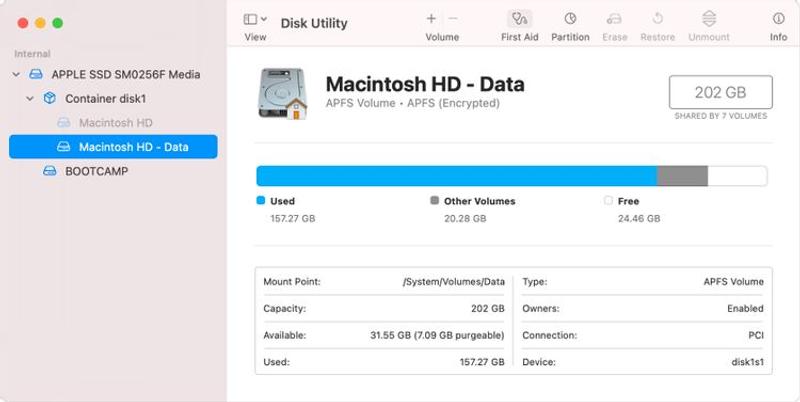Click the Macintosh HD - Data title heading
The image size is (800, 402).
[425, 84]
